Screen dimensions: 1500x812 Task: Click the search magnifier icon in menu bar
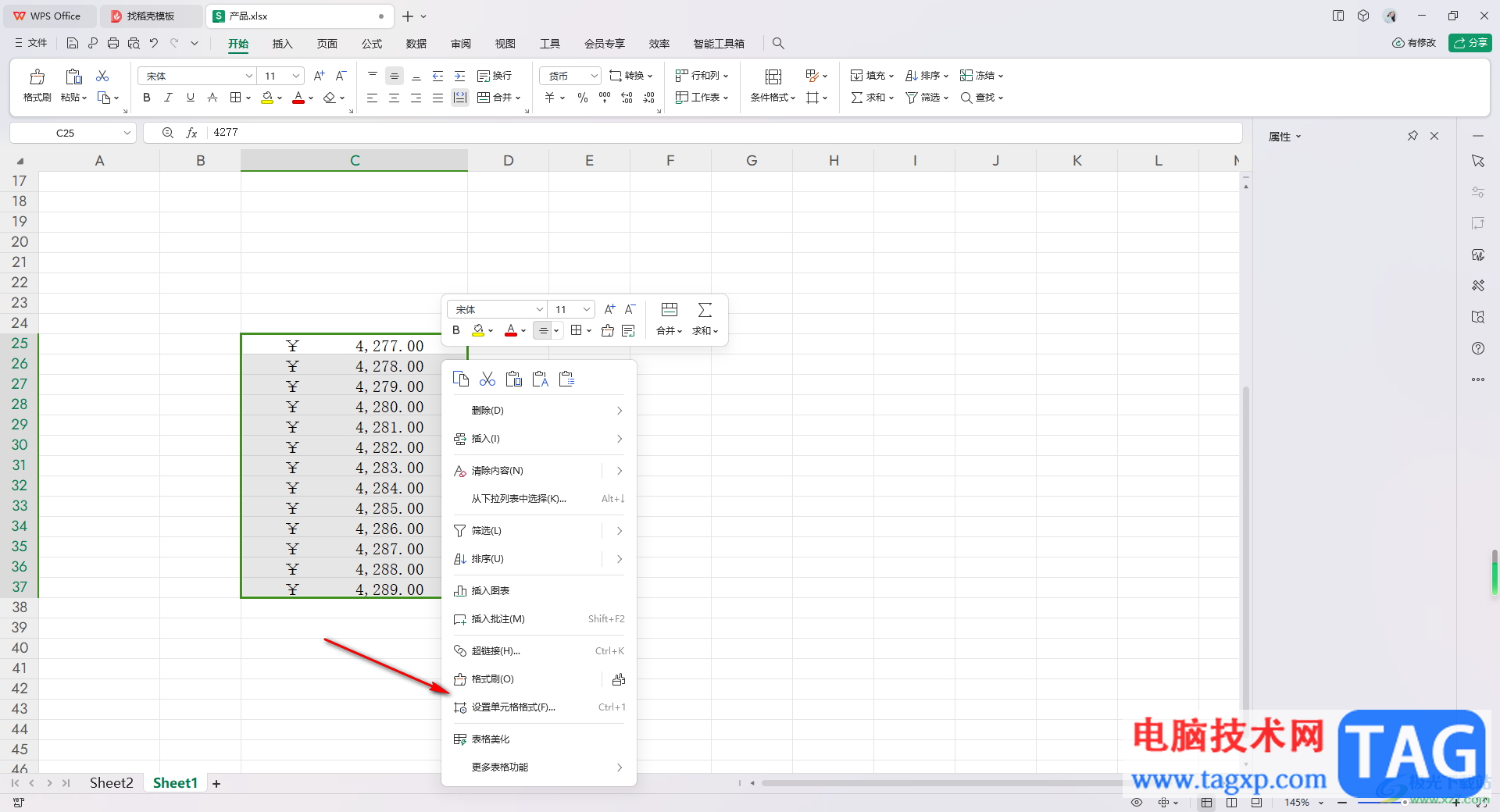778,44
